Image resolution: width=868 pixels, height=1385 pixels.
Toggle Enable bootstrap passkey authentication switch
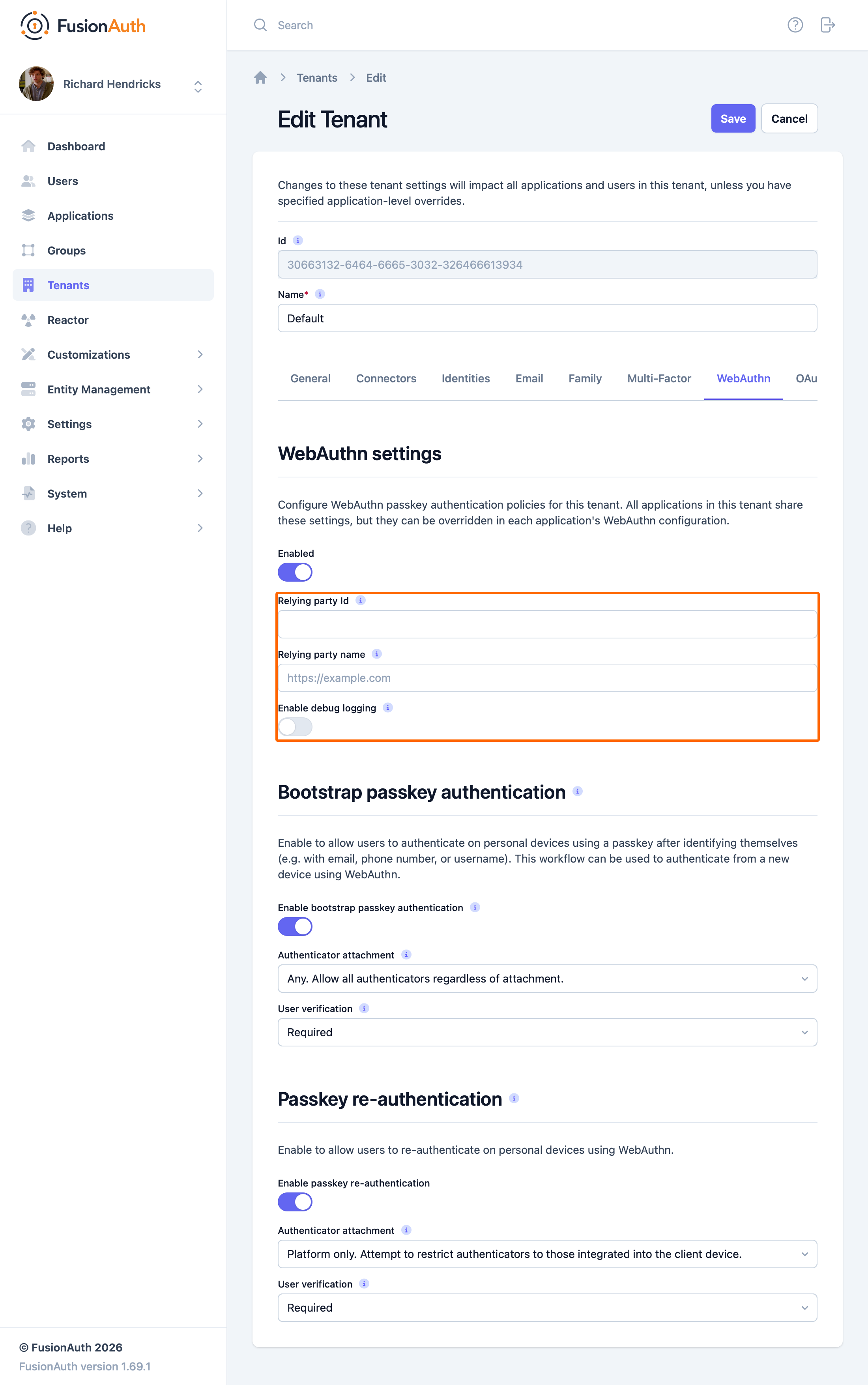tap(295, 926)
